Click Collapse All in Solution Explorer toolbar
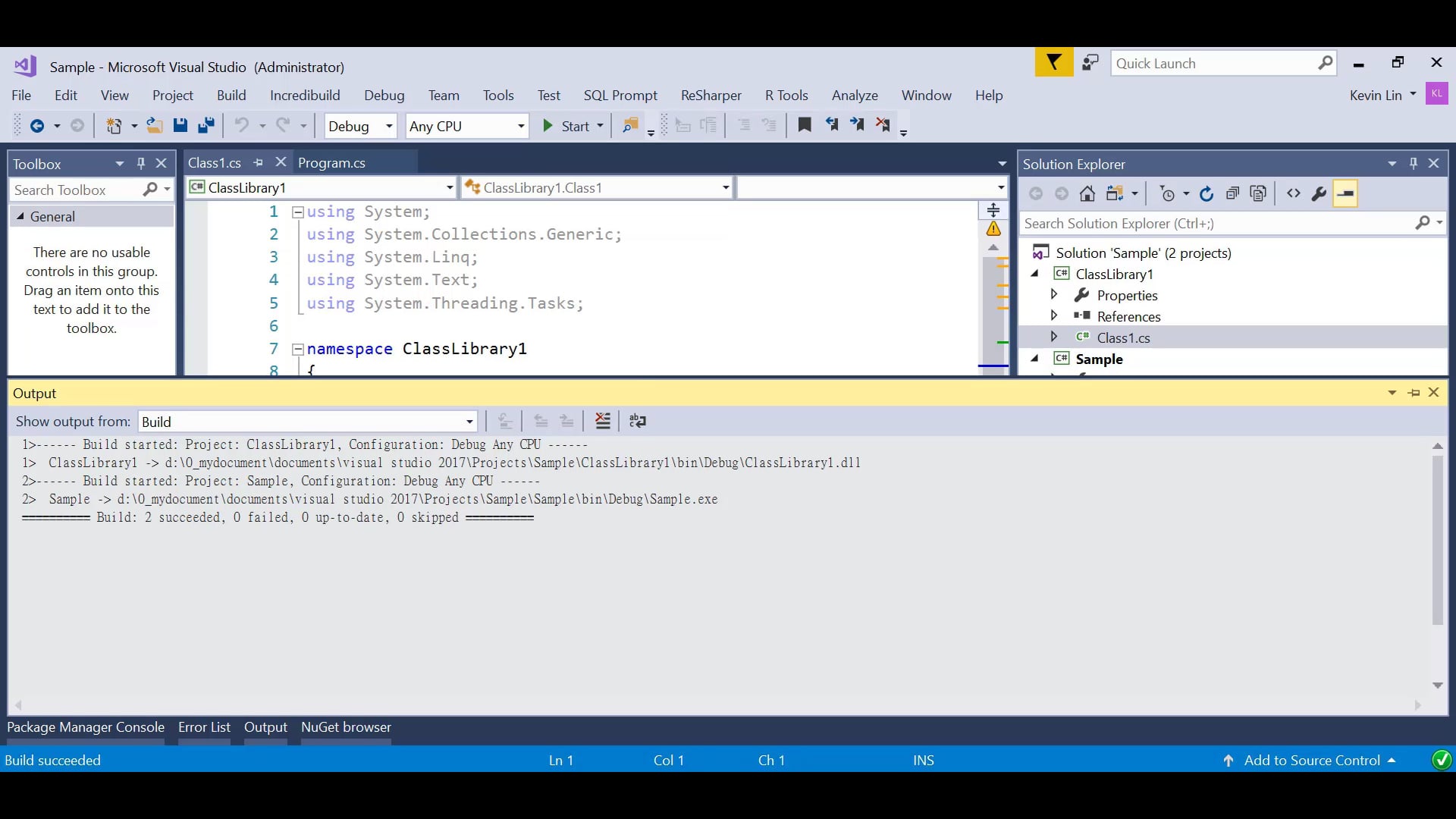1456x819 pixels. (1232, 194)
